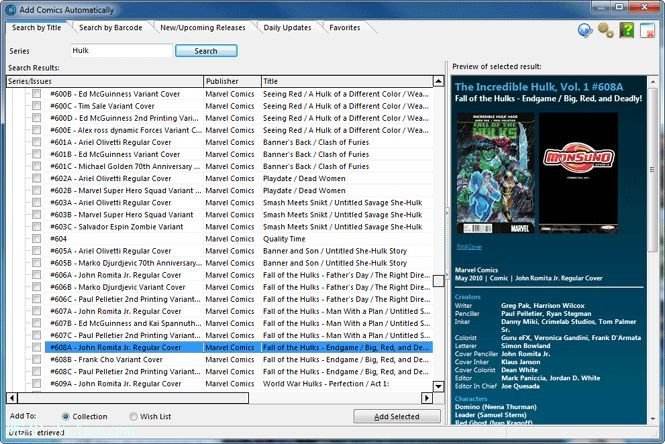Open settings via the gears icon
This screenshot has height=444, width=665.
pos(606,31)
